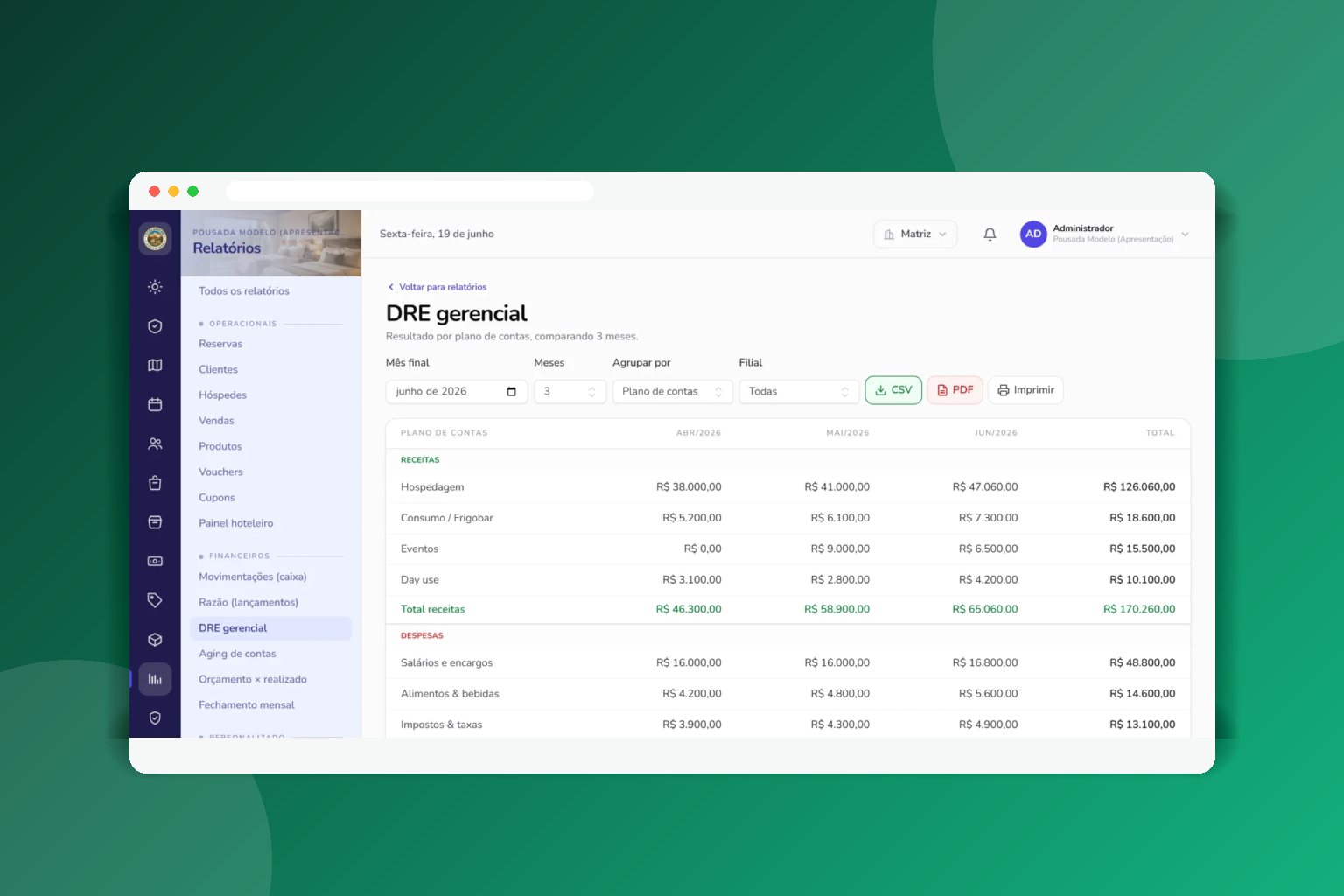Open the sun icon dashboard section
Screen dimensions: 1344x896
pos(155,287)
